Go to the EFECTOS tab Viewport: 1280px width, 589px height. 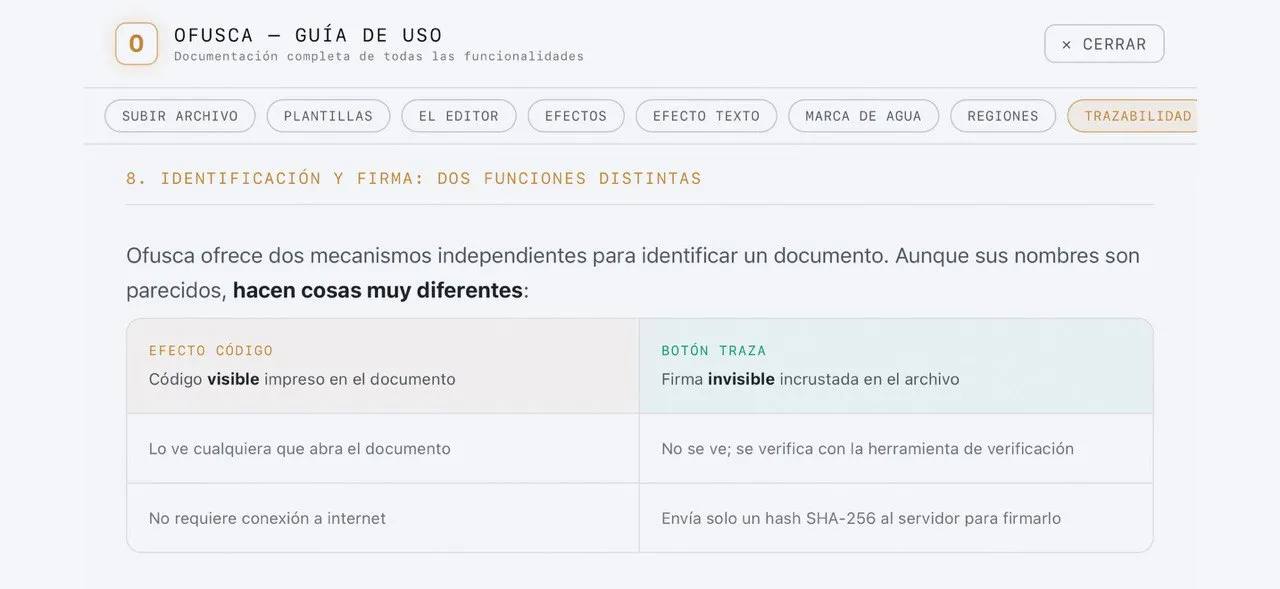(x=576, y=116)
